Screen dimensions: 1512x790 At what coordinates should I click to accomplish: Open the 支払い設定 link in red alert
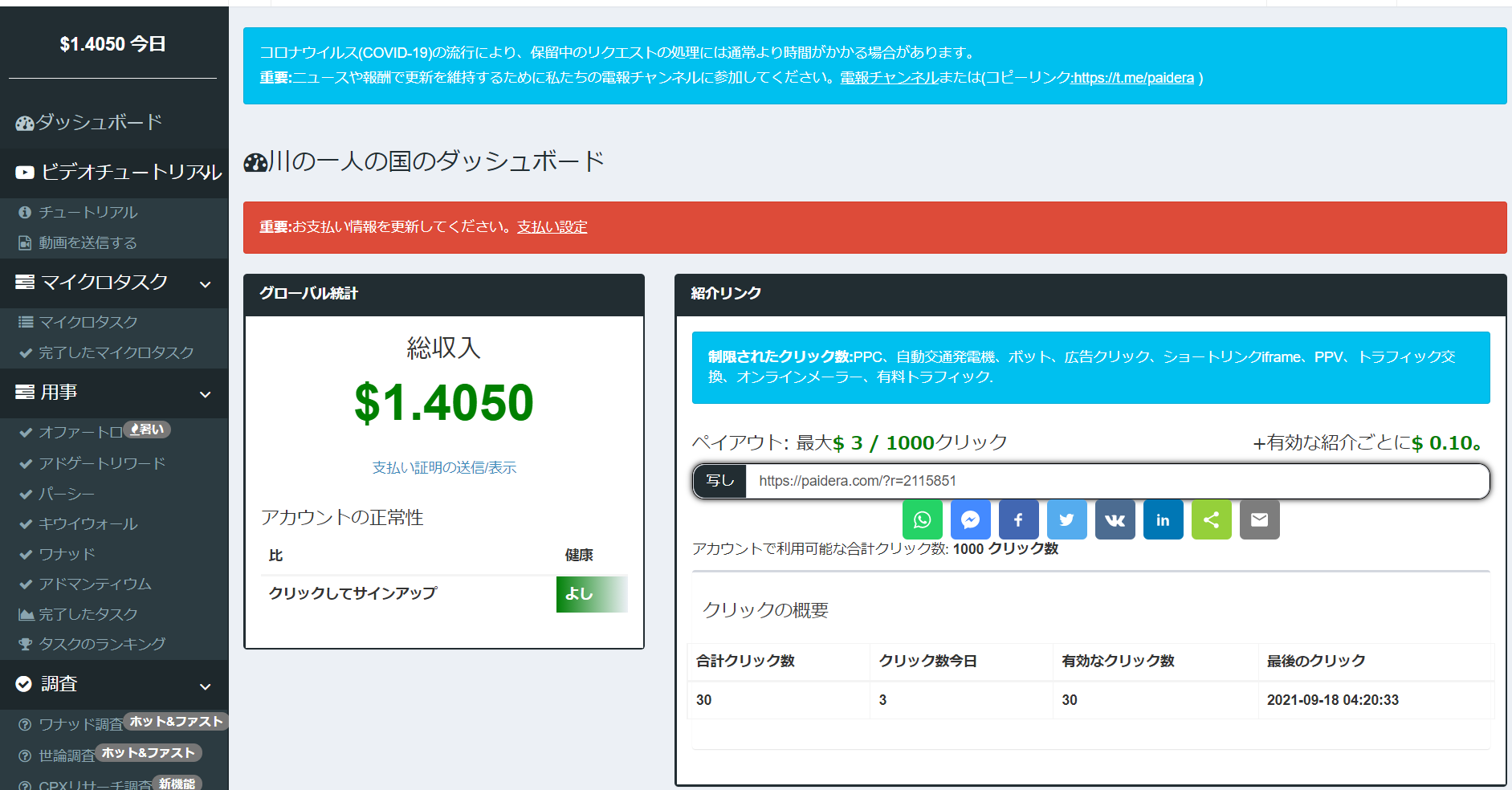tap(552, 227)
